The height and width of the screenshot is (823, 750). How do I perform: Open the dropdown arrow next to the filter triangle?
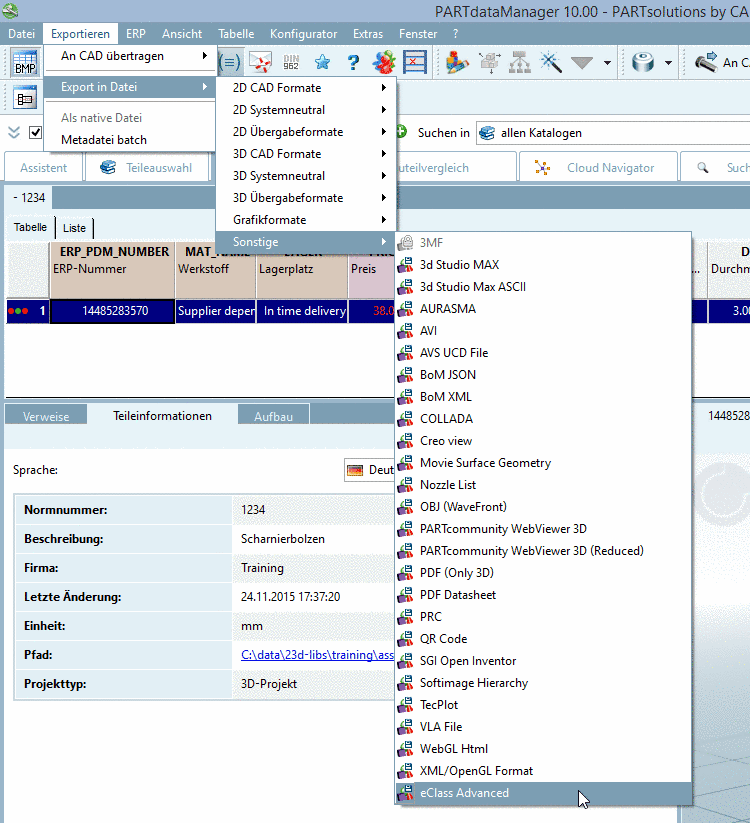(607, 63)
